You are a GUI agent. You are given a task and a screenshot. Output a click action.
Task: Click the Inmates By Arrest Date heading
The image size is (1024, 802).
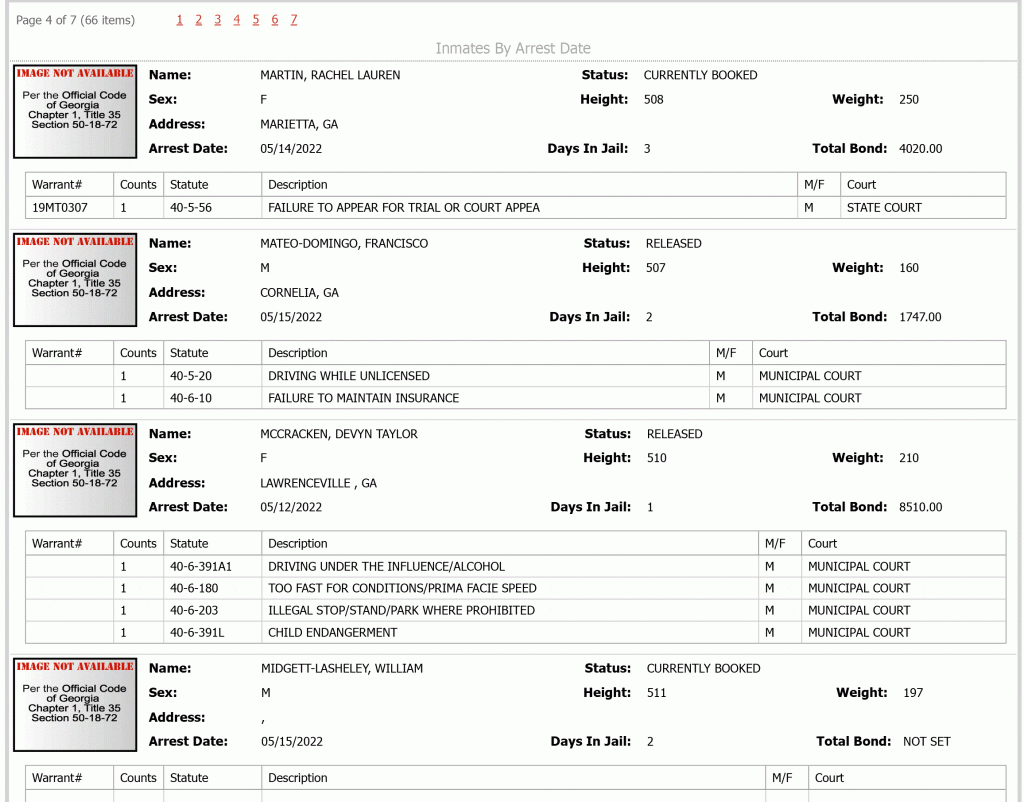[513, 48]
